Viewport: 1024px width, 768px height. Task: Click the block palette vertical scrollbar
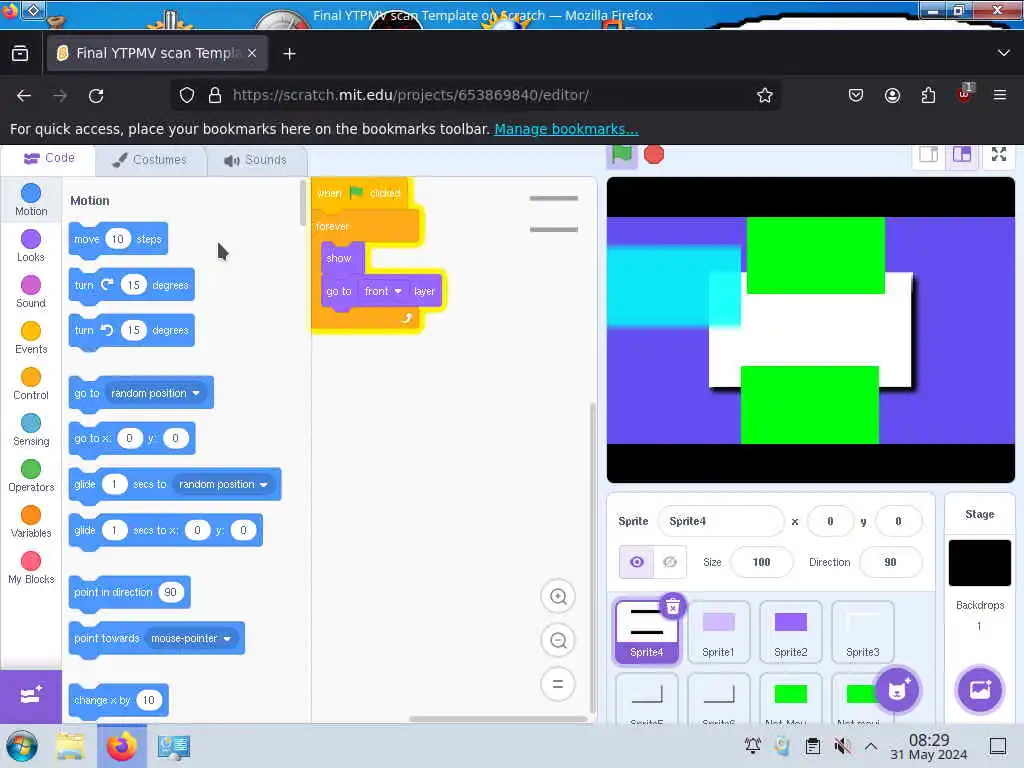pos(302,203)
